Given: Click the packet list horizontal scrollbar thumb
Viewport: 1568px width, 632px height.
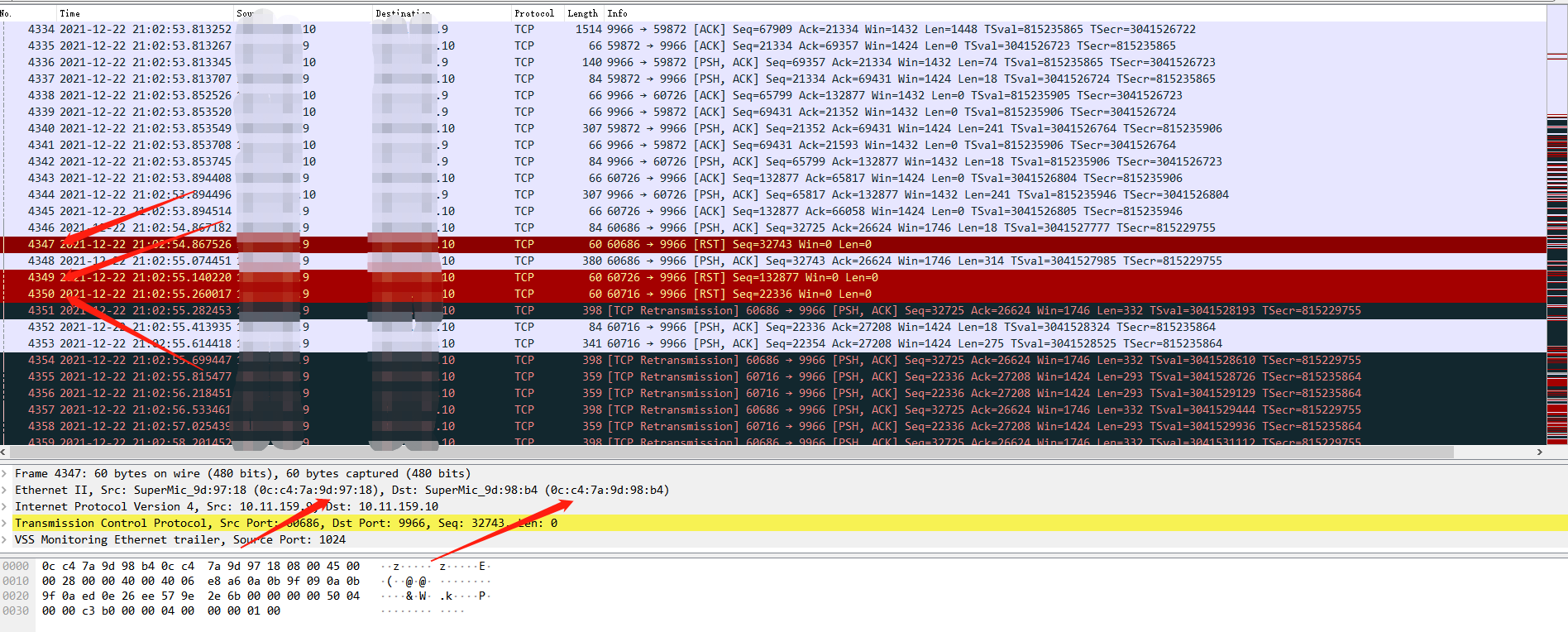Looking at the screenshot, I should [731, 452].
